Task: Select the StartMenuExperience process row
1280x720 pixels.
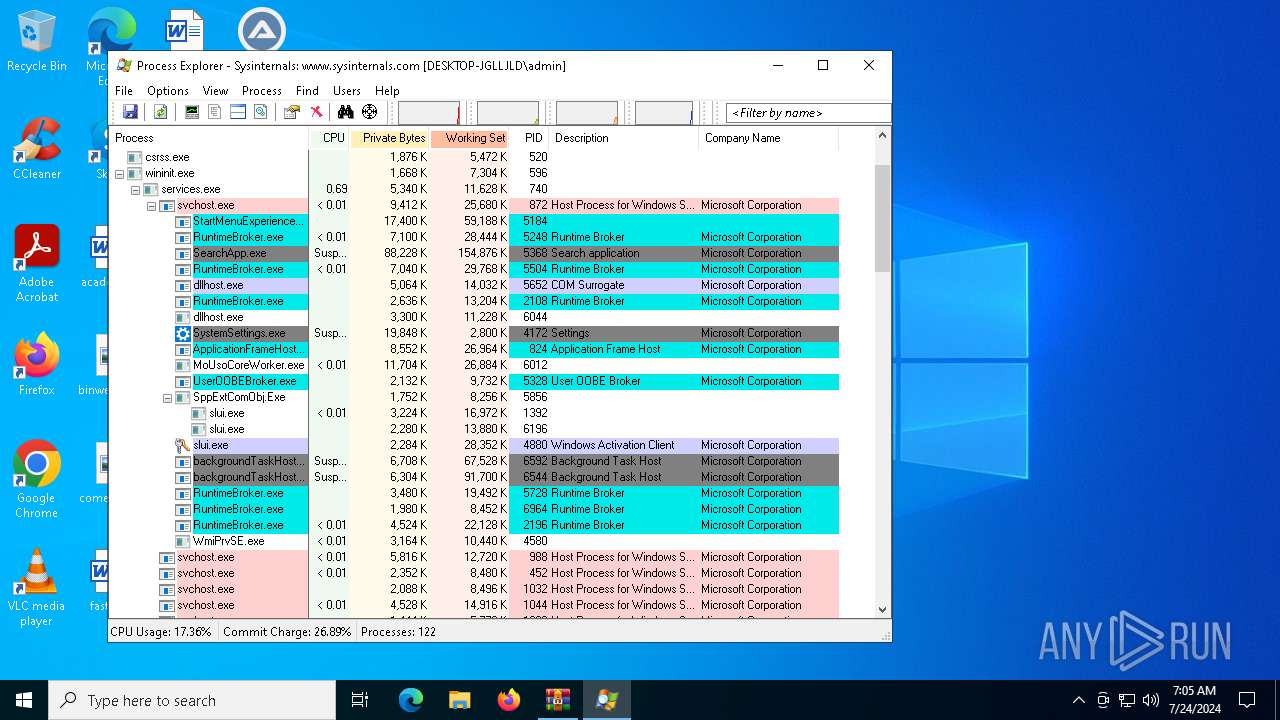Action: point(474,221)
